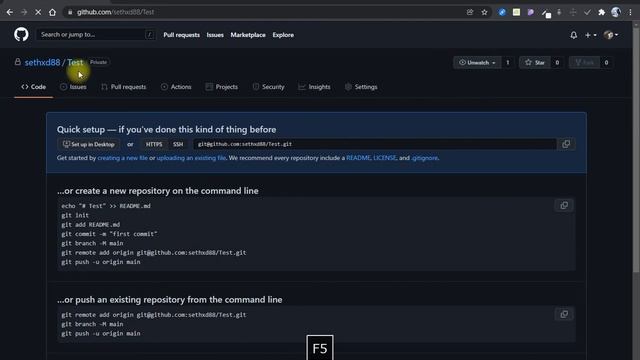
Task: Open the Chrome profile avatar
Action: point(616,12)
